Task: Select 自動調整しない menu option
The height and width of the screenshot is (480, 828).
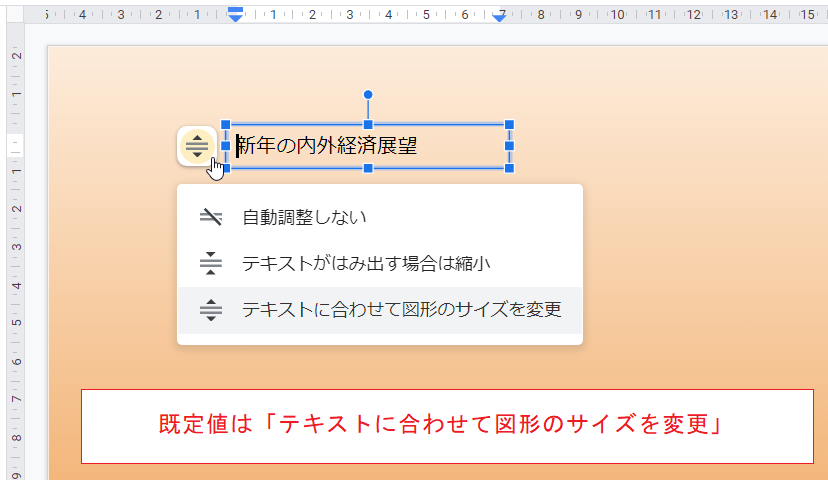Action: [380, 218]
